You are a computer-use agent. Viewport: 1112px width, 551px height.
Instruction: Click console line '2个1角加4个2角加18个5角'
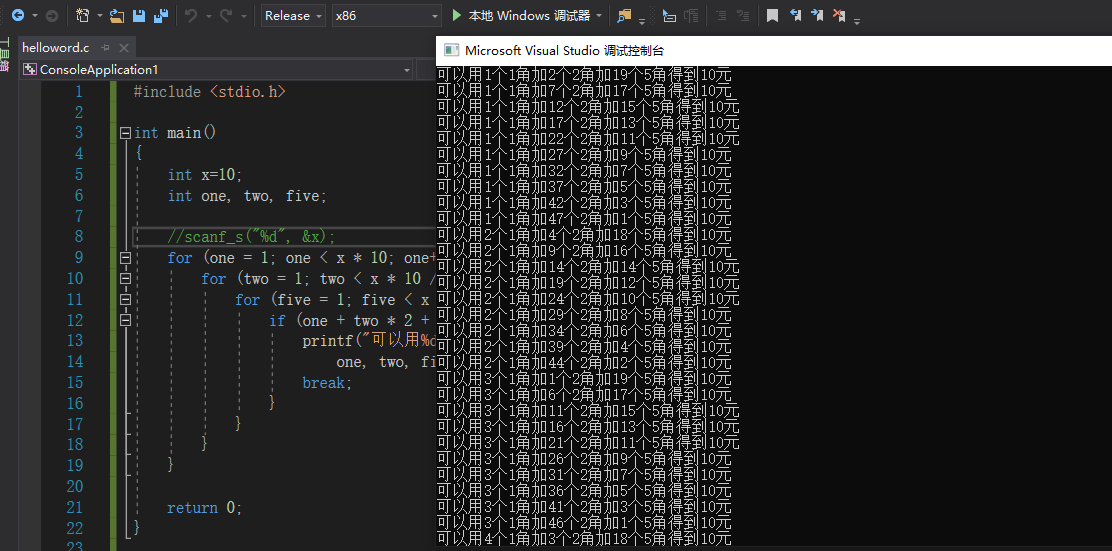(x=584, y=234)
